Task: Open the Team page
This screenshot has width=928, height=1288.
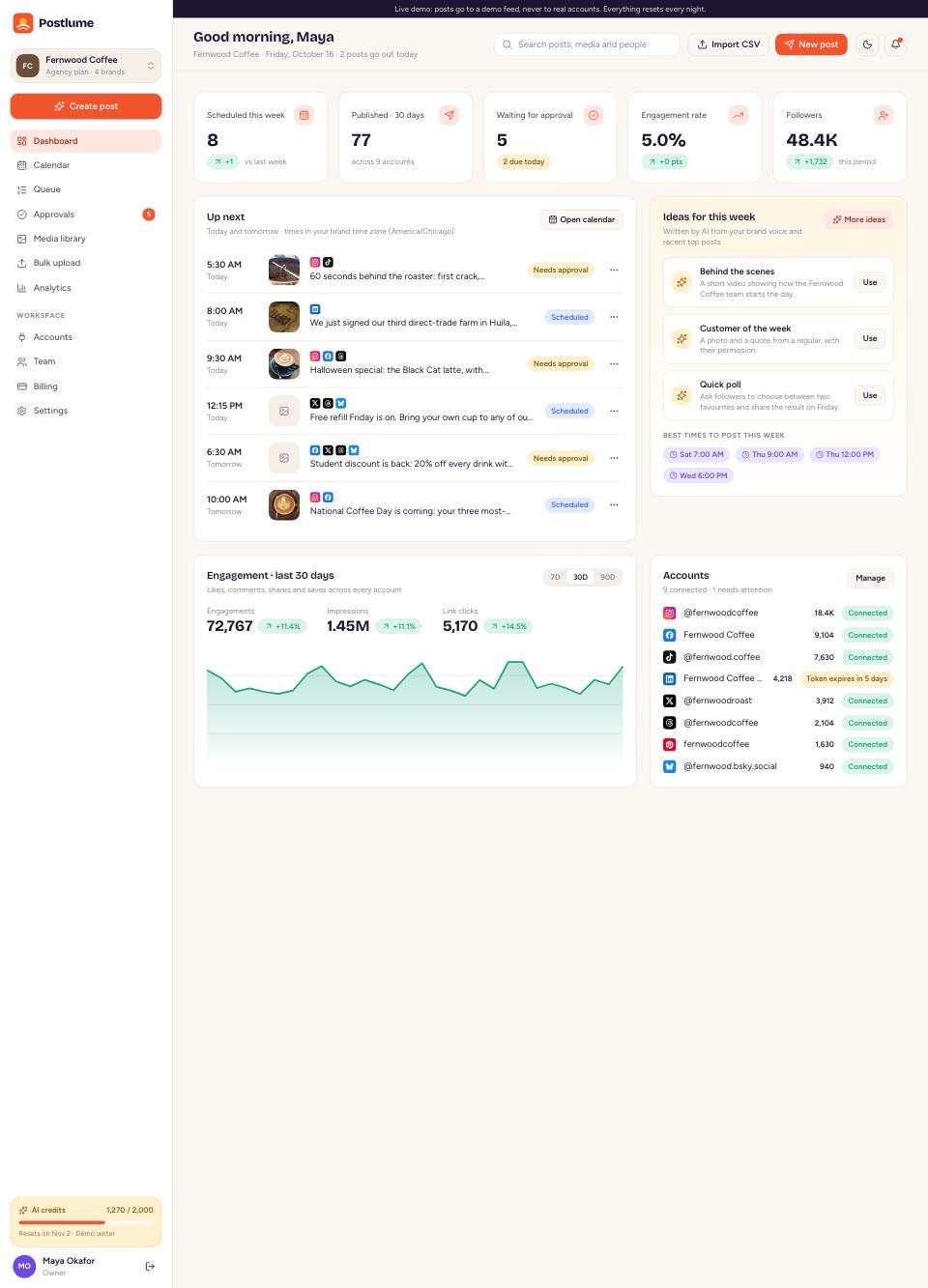Action: [x=86, y=361]
